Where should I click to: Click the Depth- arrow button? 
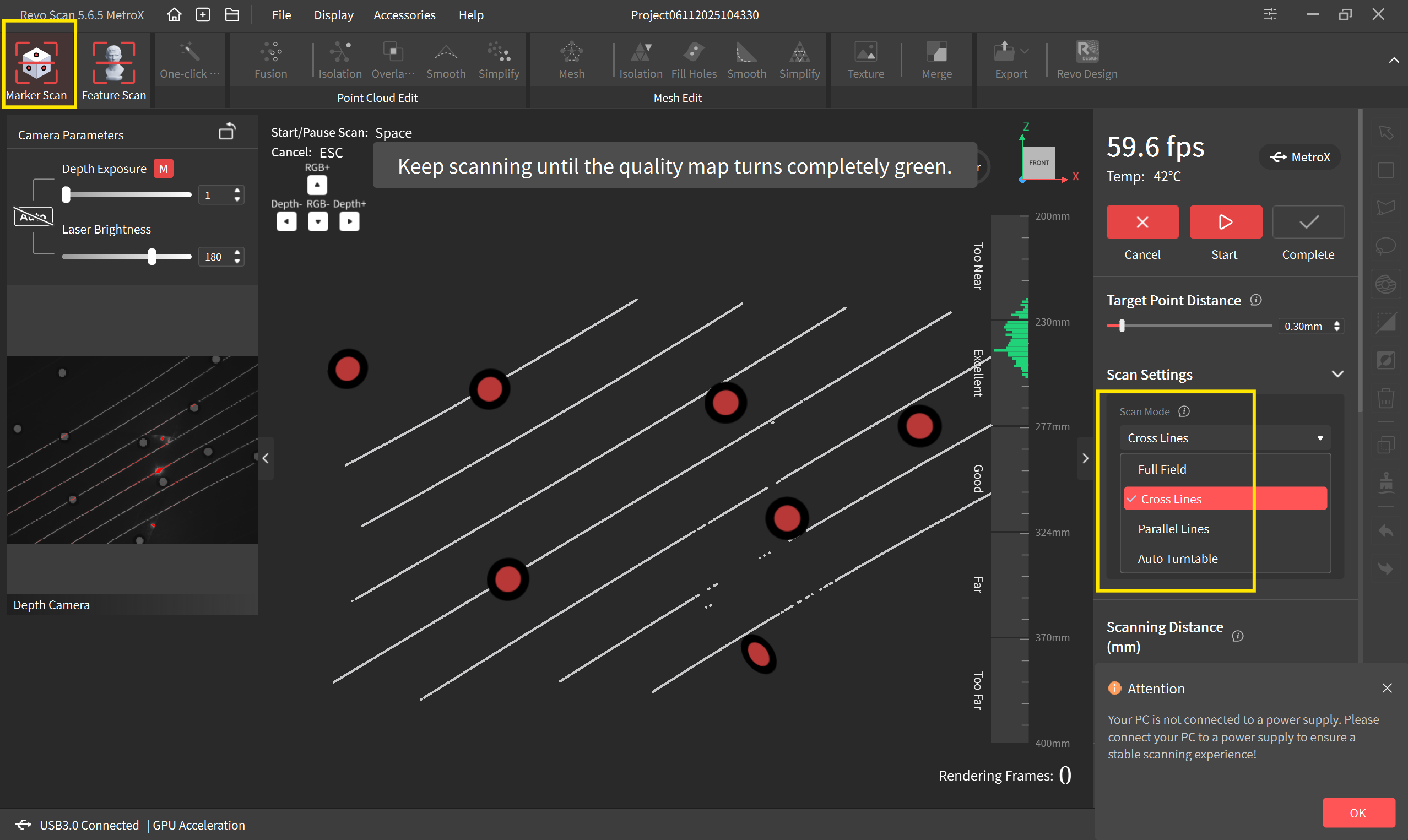coord(286,221)
